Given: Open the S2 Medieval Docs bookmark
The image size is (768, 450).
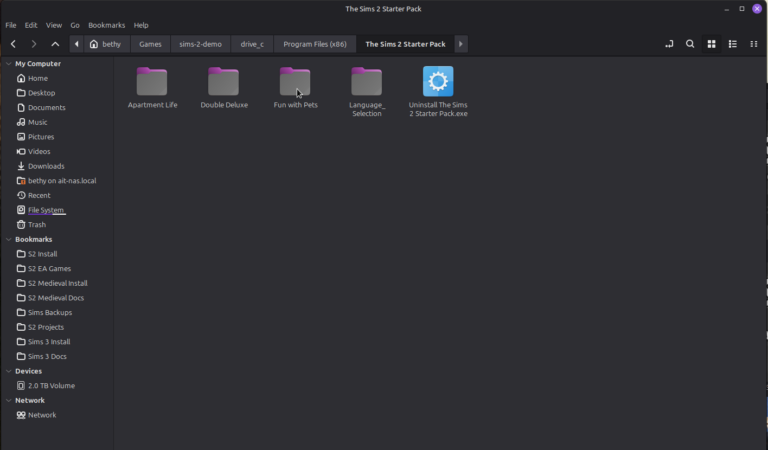Looking at the screenshot, I should pyautogui.click(x=57, y=298).
